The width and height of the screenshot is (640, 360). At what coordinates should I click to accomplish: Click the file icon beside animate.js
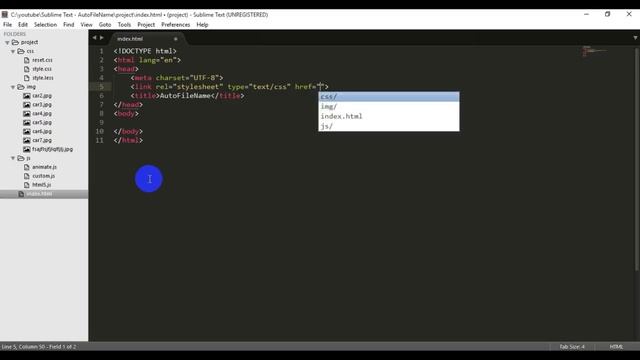click(x=27, y=167)
